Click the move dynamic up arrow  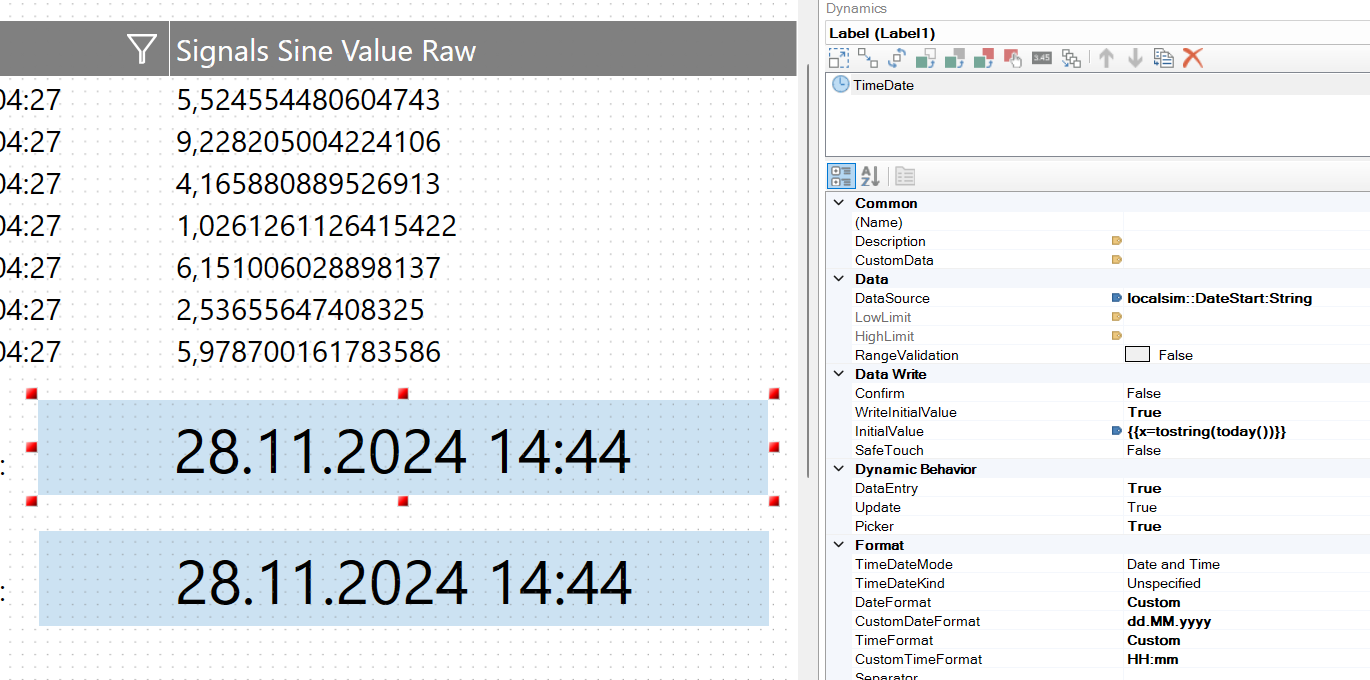[1106, 58]
